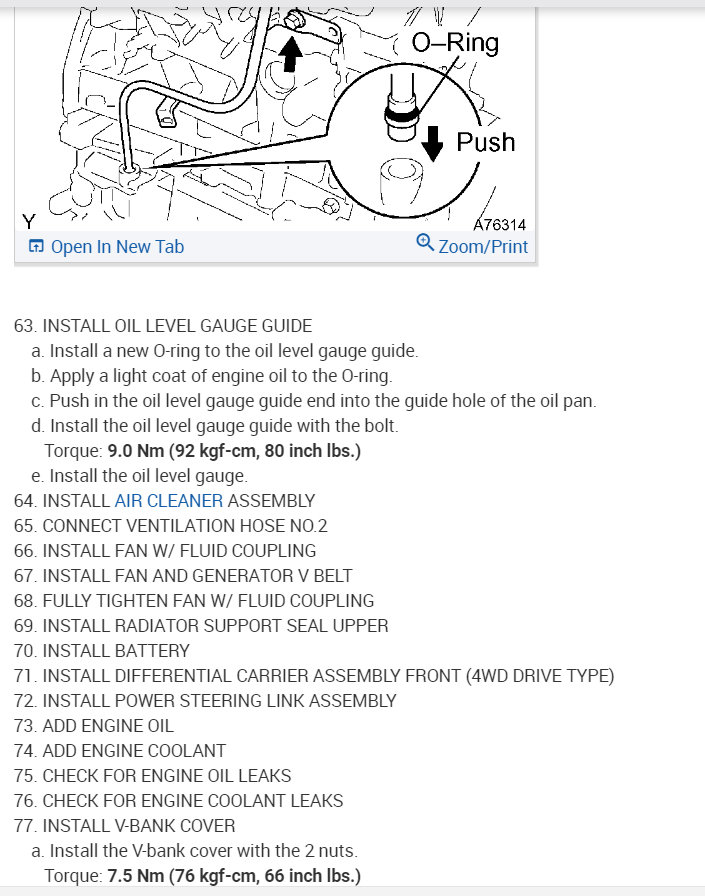Click the Zoom/Print magnifier icon
This screenshot has width=705, height=896.
(424, 242)
